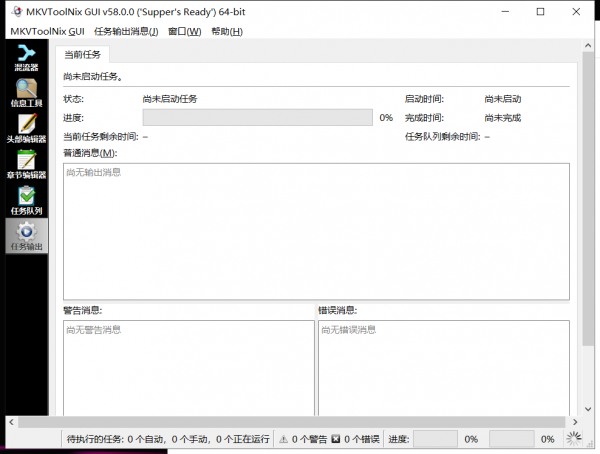Open the Info tool (信息工具)
Viewport: 600px width, 454px height.
26,93
